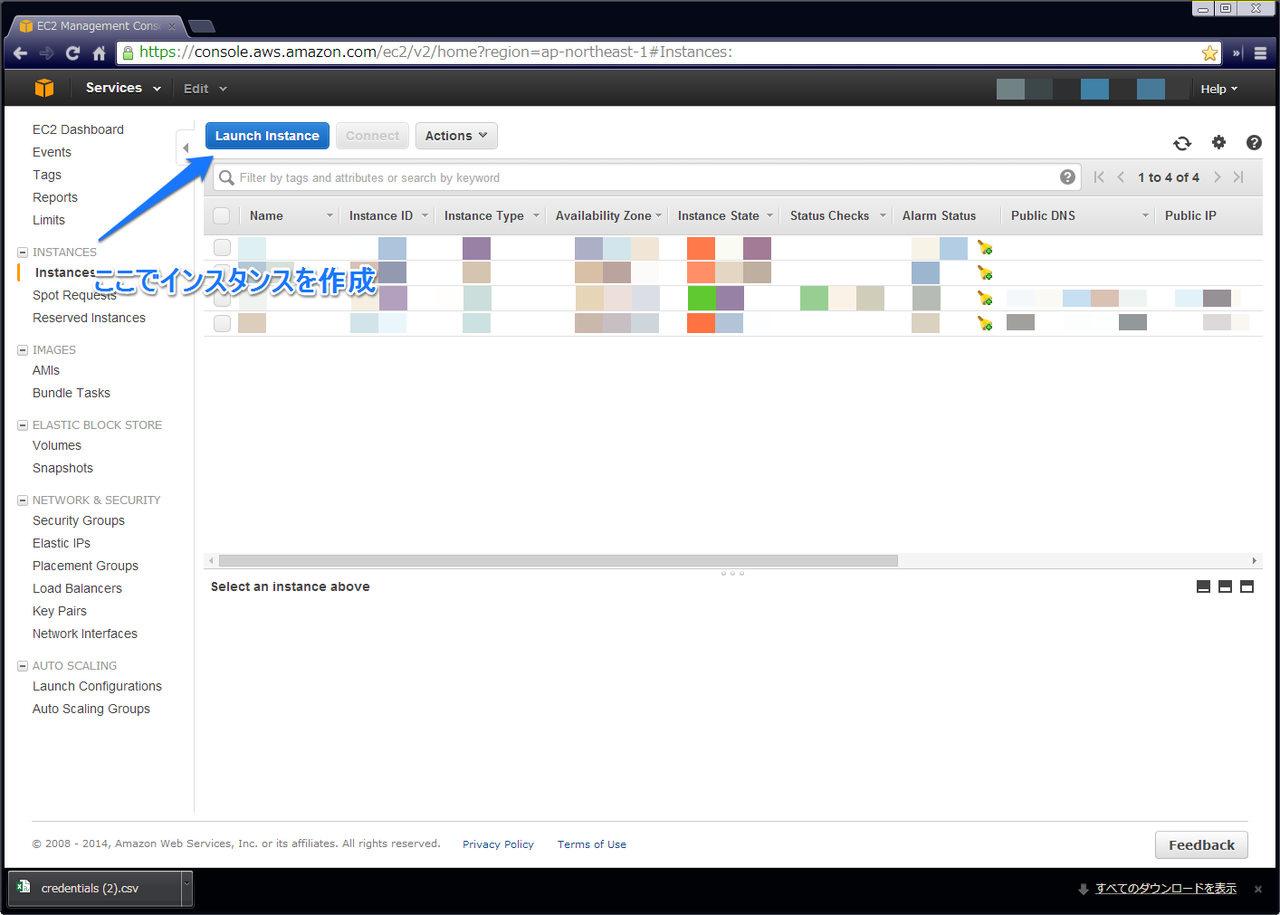Open the Instance ID column dropdown arrow

tap(425, 216)
